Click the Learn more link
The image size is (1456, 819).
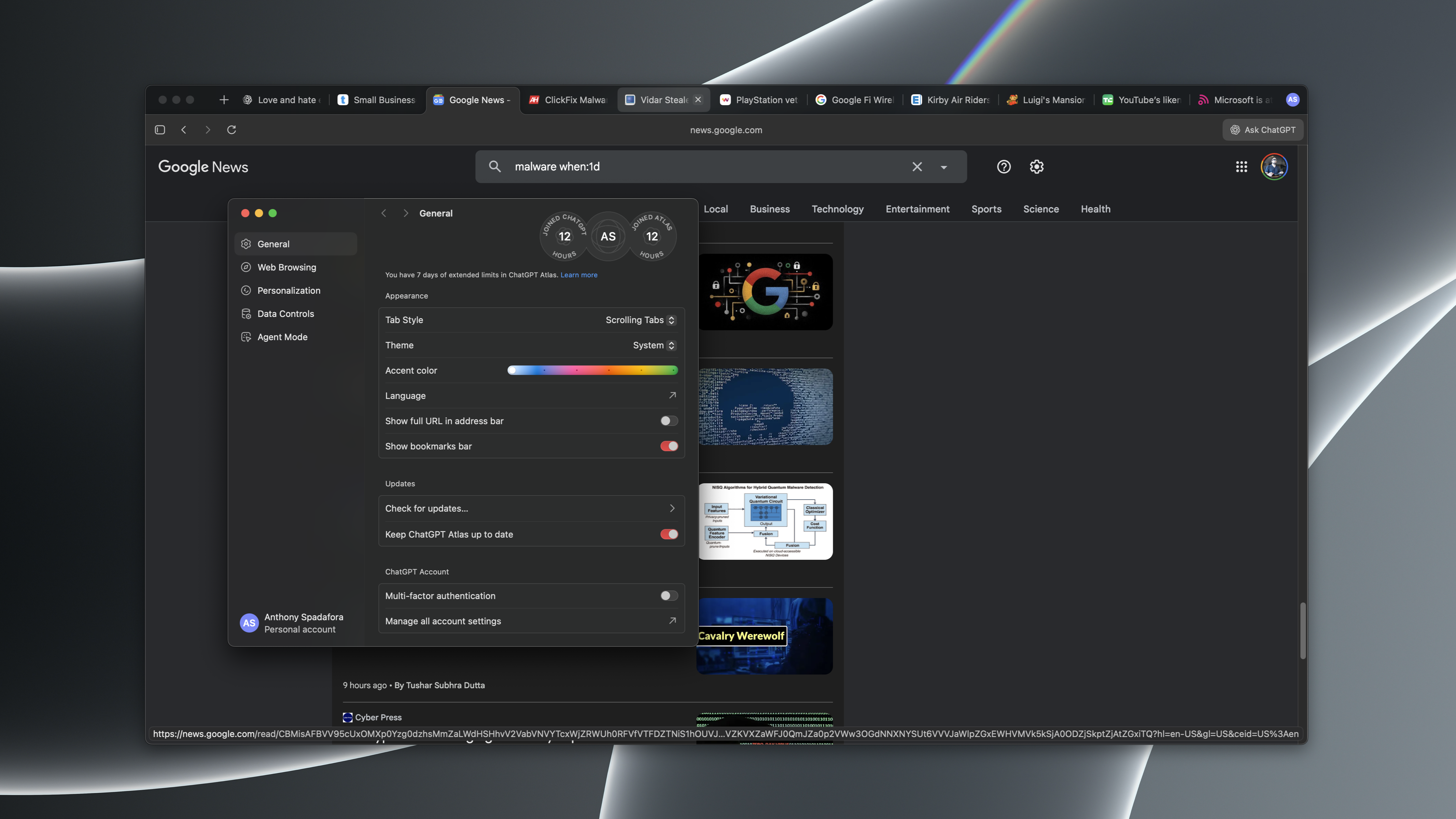[x=578, y=275]
